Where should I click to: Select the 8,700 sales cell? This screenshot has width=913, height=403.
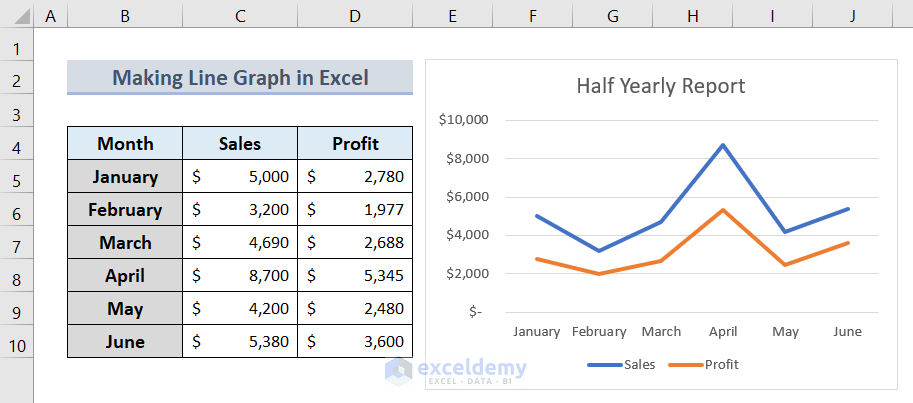tap(240, 275)
